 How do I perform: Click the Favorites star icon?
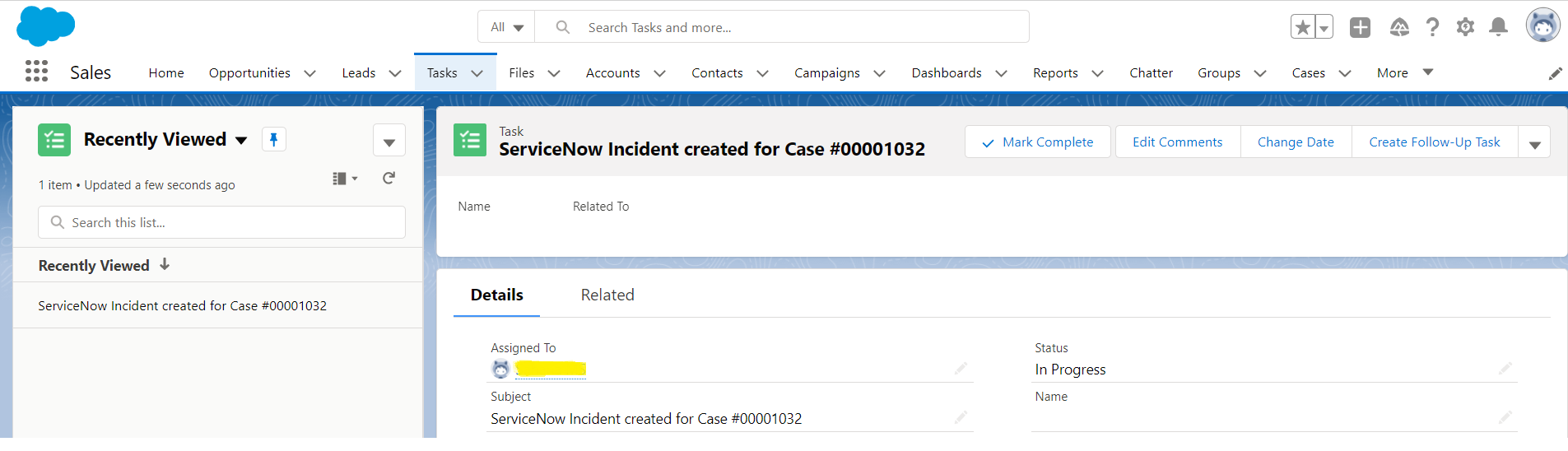1302,27
